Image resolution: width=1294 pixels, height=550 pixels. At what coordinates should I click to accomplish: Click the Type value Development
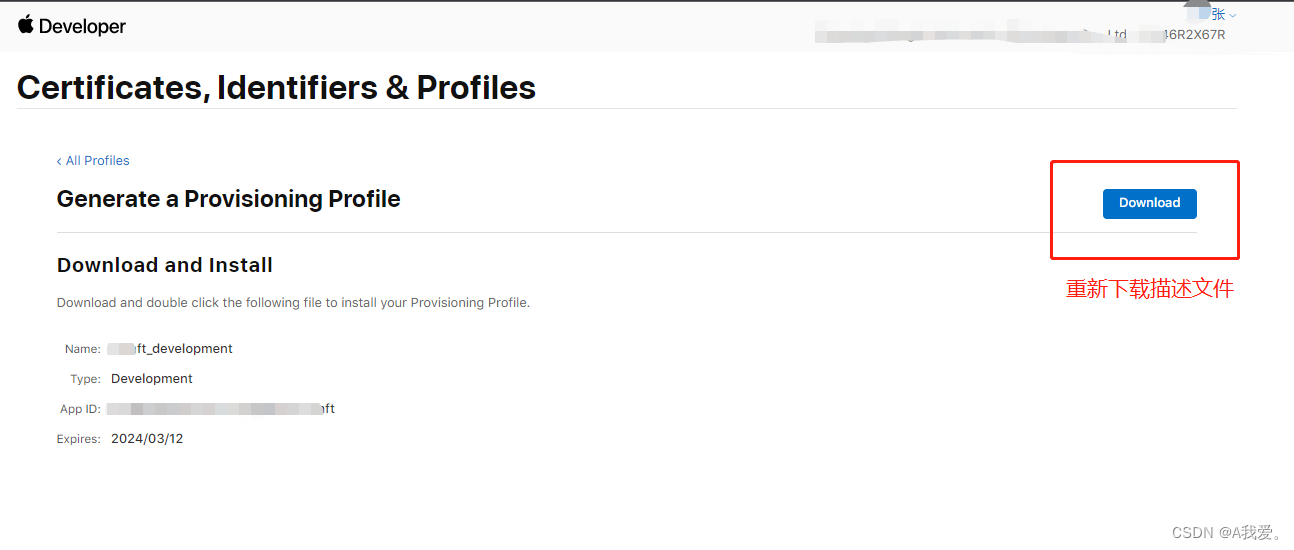coord(152,379)
